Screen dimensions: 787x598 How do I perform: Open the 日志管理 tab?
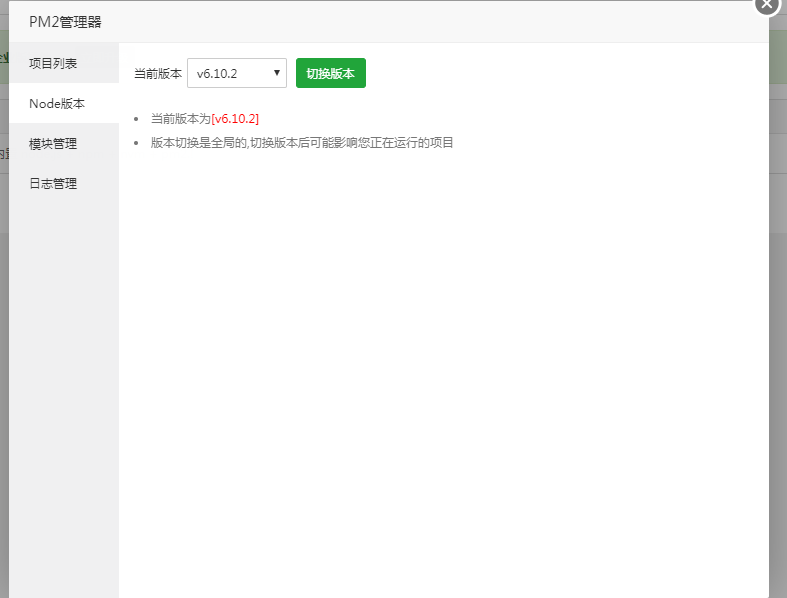click(64, 184)
